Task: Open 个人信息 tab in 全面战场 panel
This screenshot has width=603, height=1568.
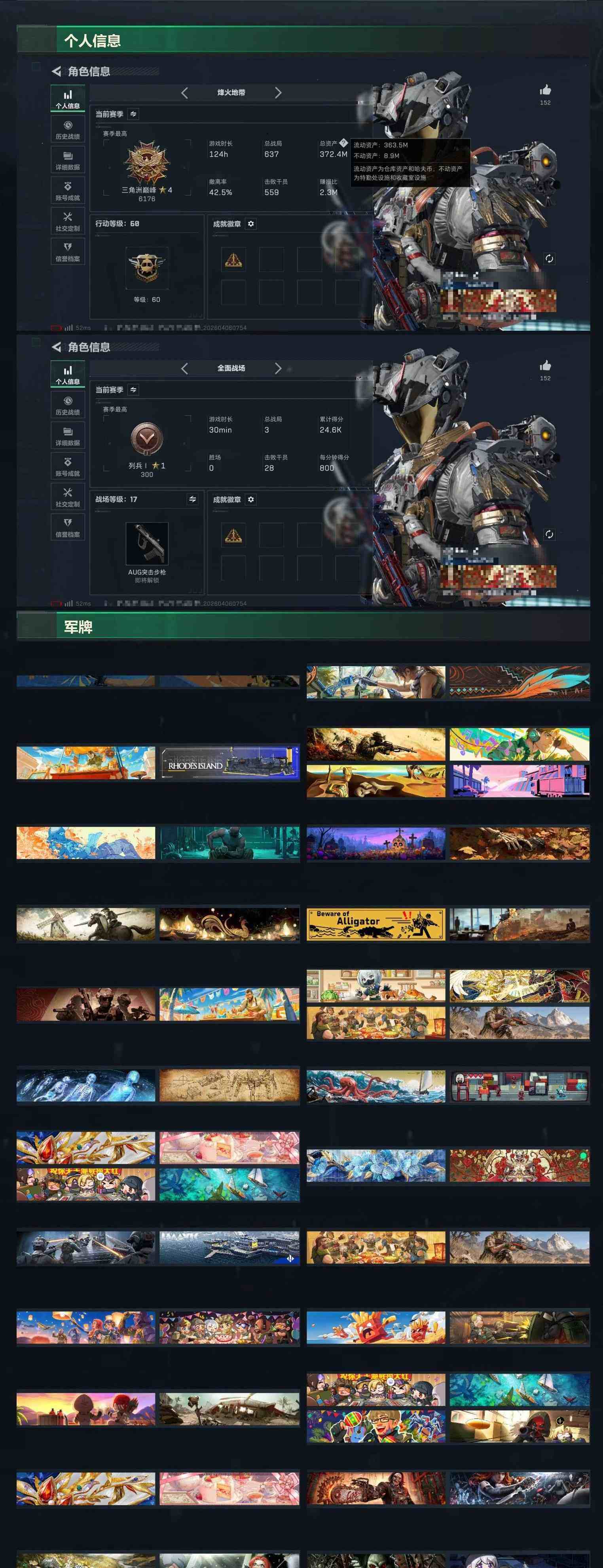Action: click(x=68, y=375)
